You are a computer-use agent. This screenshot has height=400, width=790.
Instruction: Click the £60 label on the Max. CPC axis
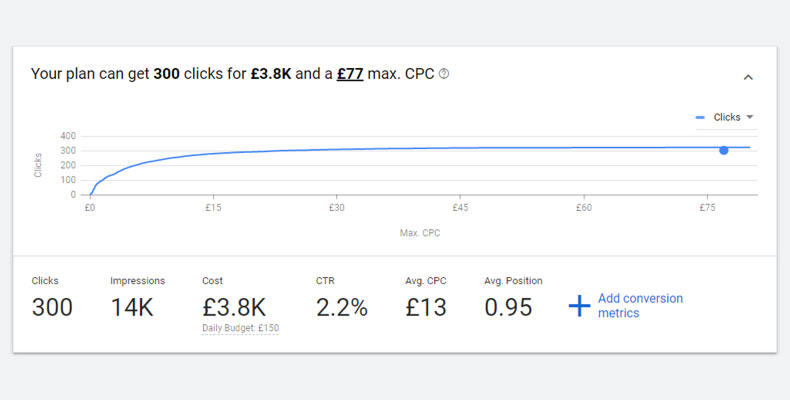584,208
